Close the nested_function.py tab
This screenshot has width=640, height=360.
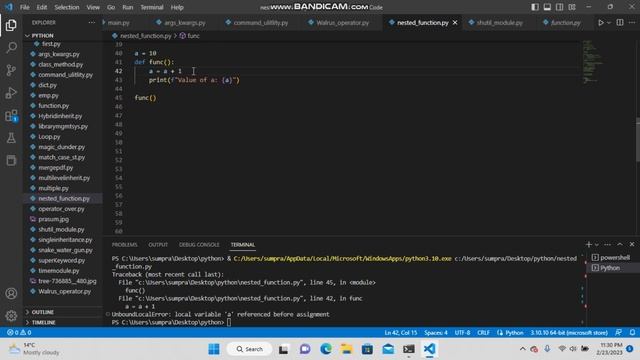coord(455,23)
